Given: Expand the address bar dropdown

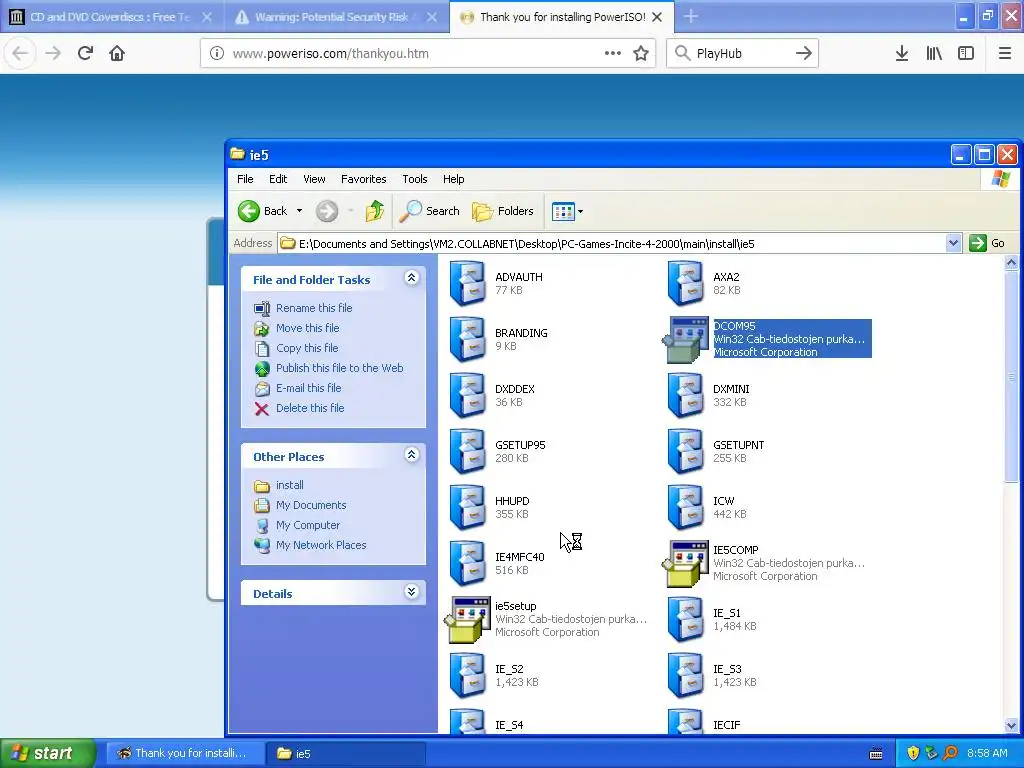Looking at the screenshot, I should pyautogui.click(x=953, y=244).
